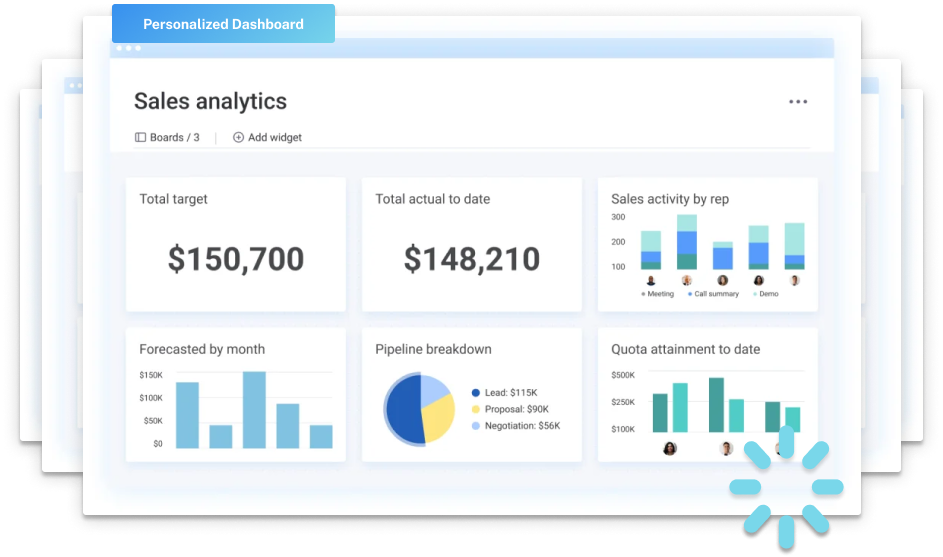Click the Boards icon beside Boards / 3
The width and height of the screenshot is (943, 557).
(140, 138)
